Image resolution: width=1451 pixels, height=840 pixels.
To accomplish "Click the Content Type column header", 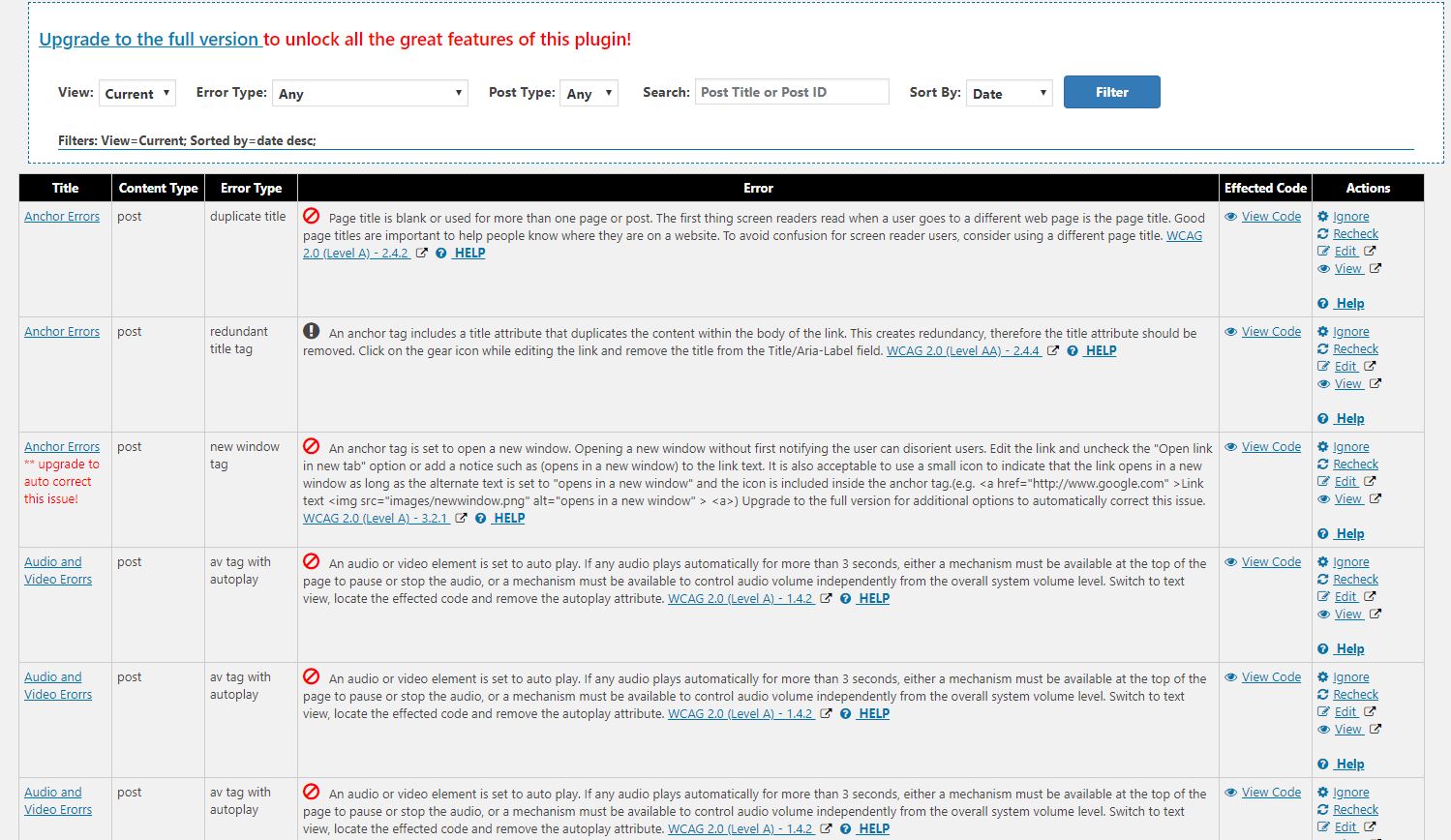I will coord(158,188).
